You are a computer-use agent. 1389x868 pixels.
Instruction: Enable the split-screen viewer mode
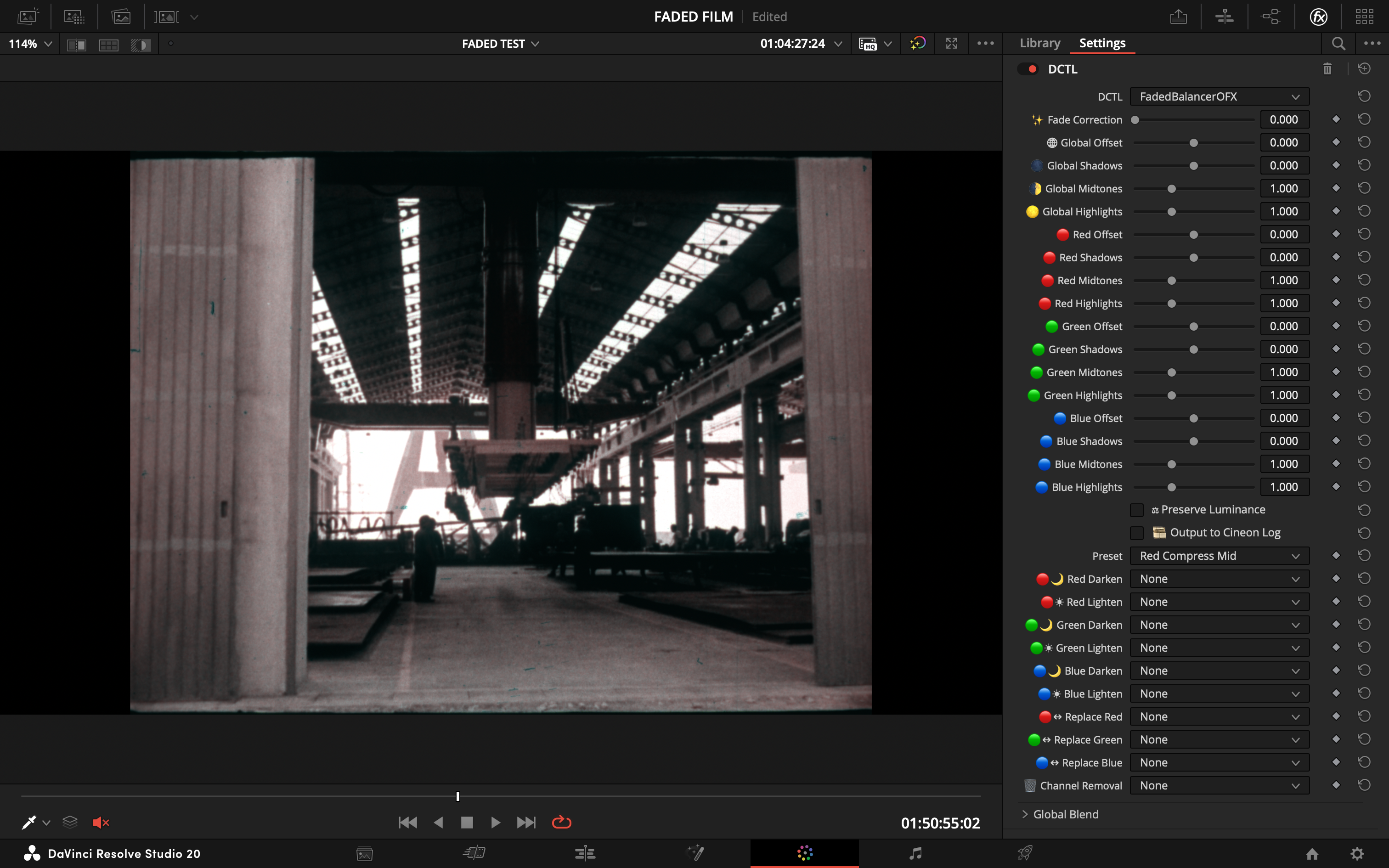tap(75, 44)
